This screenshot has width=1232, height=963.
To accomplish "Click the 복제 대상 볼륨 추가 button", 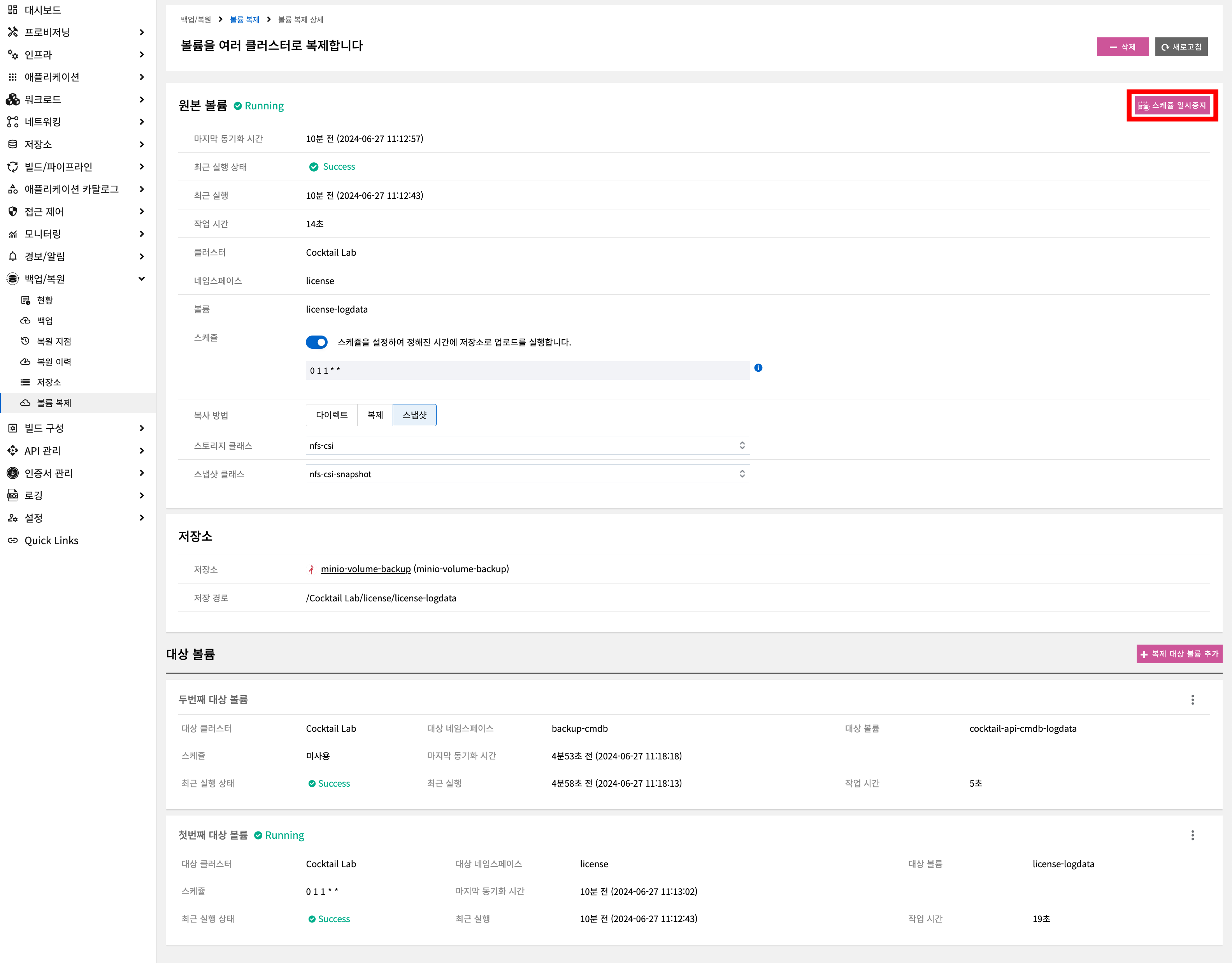I will [1178, 654].
